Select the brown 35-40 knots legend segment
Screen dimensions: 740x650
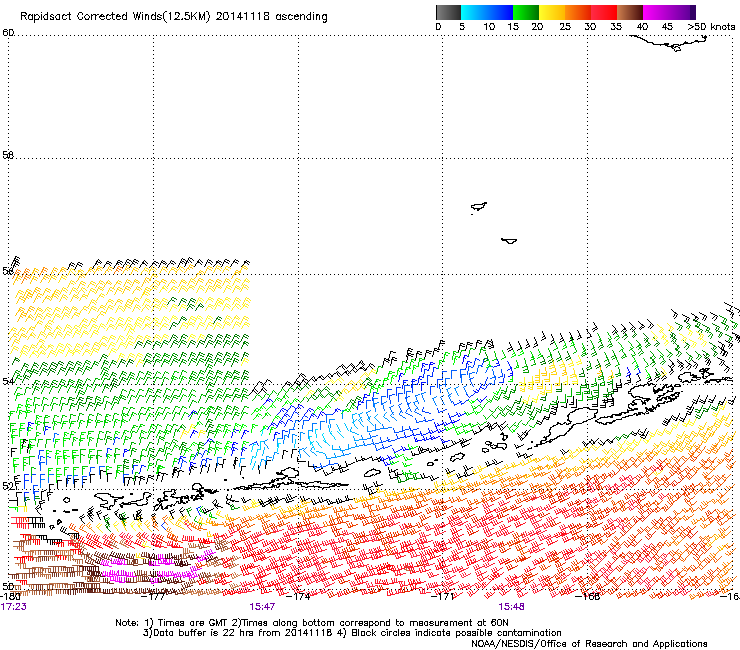click(630, 12)
